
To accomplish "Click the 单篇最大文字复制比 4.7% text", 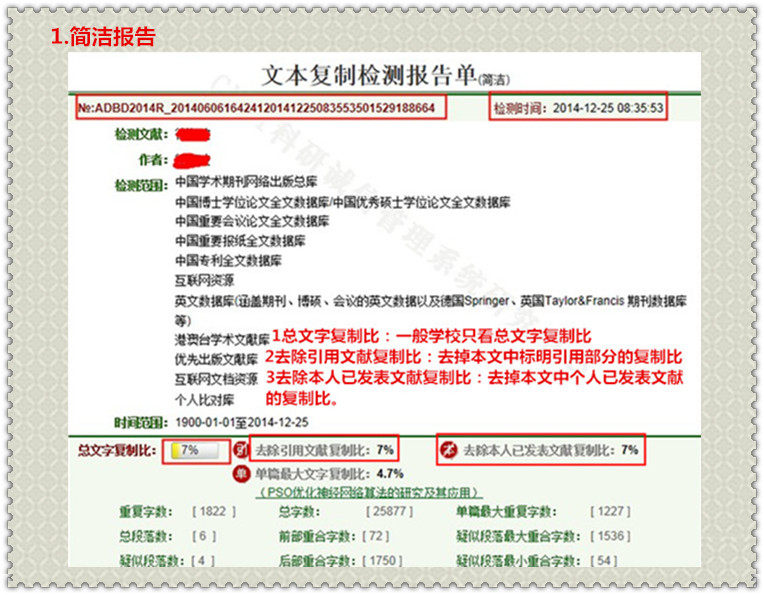I will (x=329, y=474).
